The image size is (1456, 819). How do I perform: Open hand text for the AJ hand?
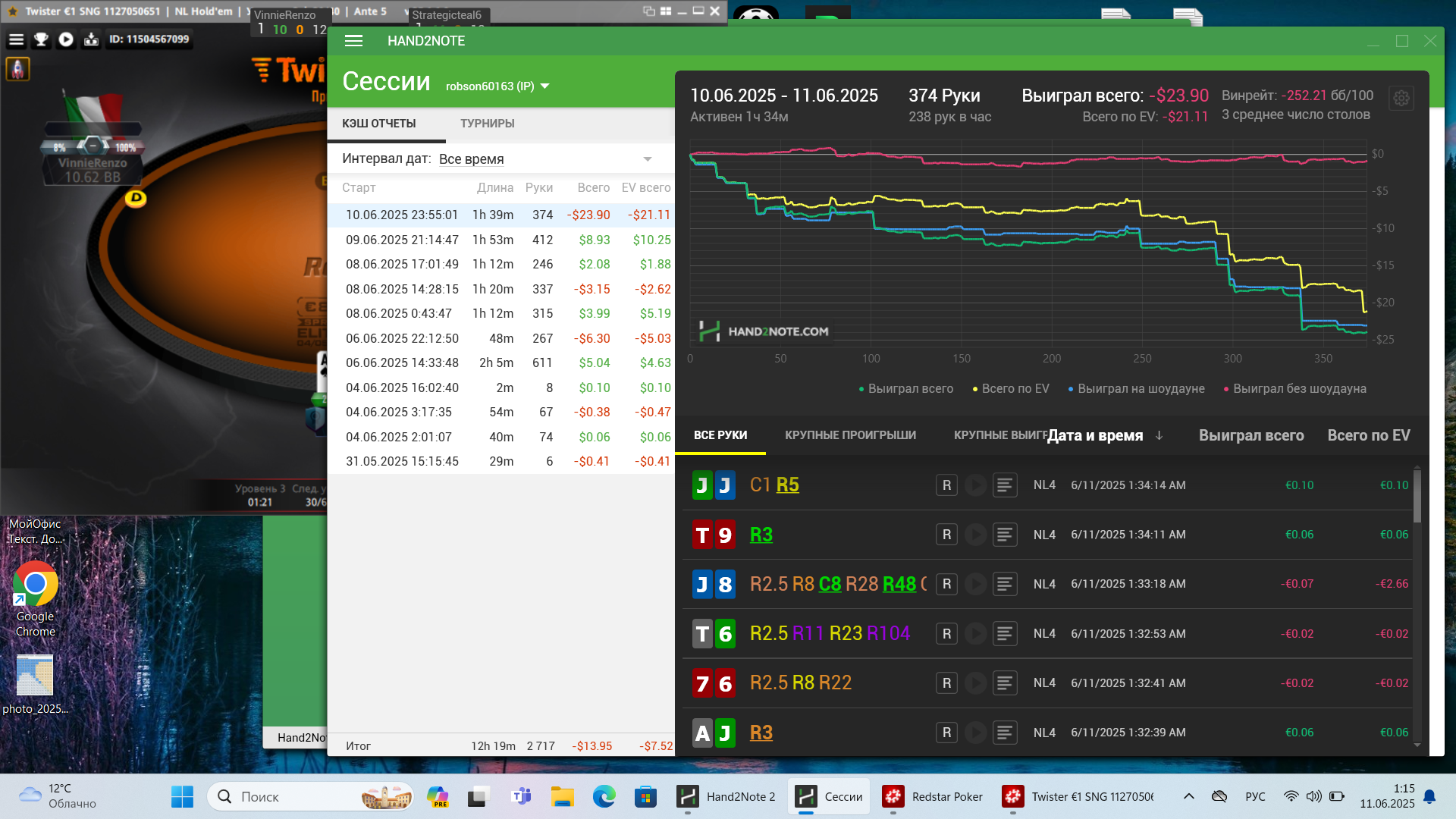click(x=1005, y=733)
